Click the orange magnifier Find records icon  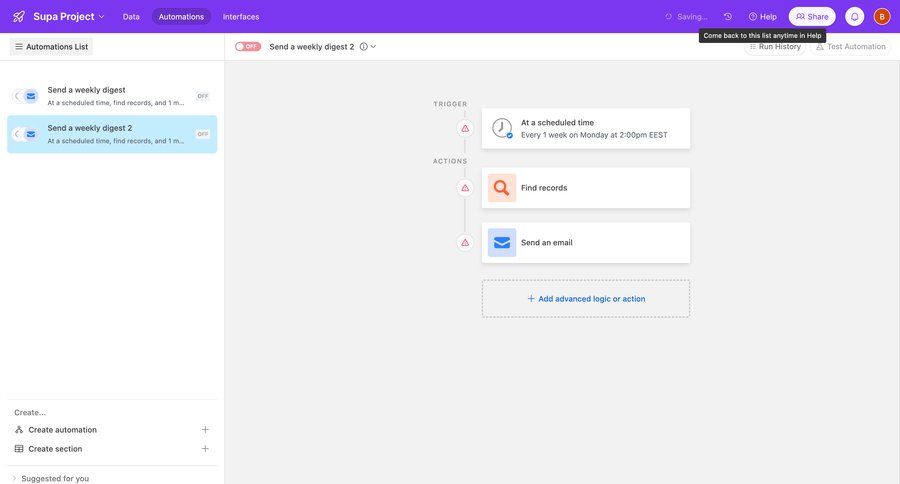tap(502, 188)
